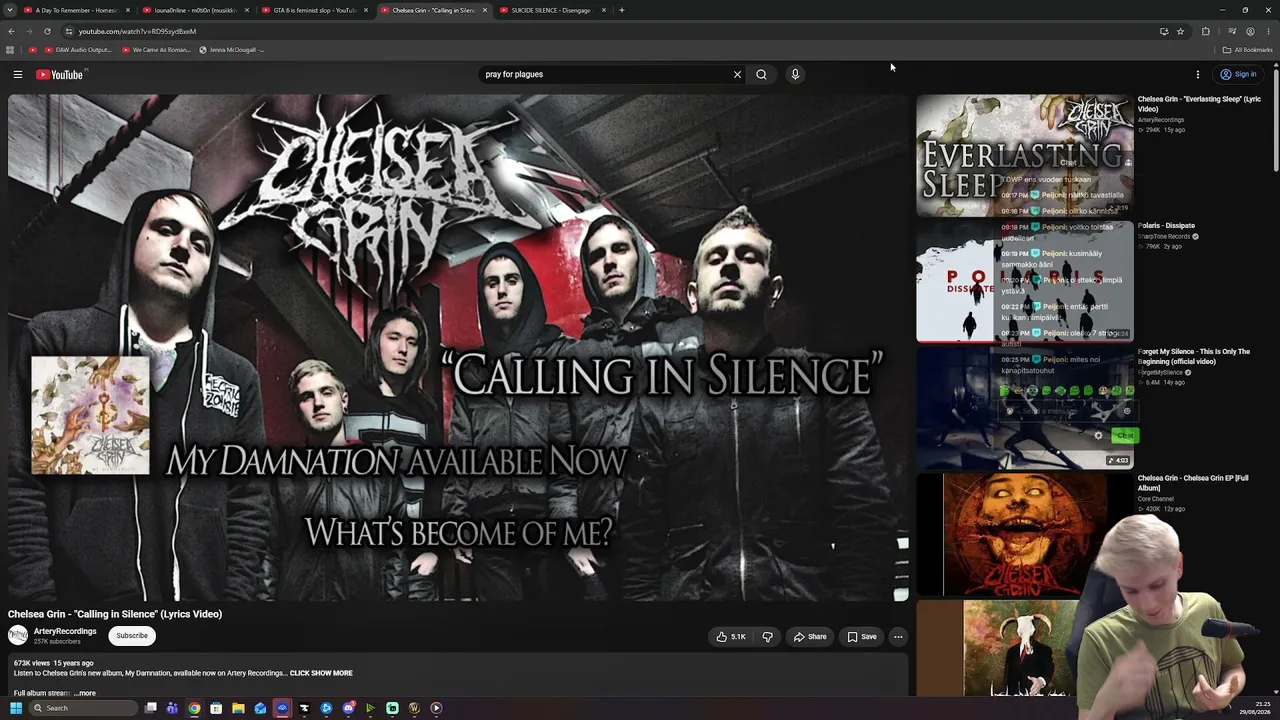Open Everlasting Sleep lyric video thumbnail
The height and width of the screenshot is (720, 1280).
[x=1025, y=155]
